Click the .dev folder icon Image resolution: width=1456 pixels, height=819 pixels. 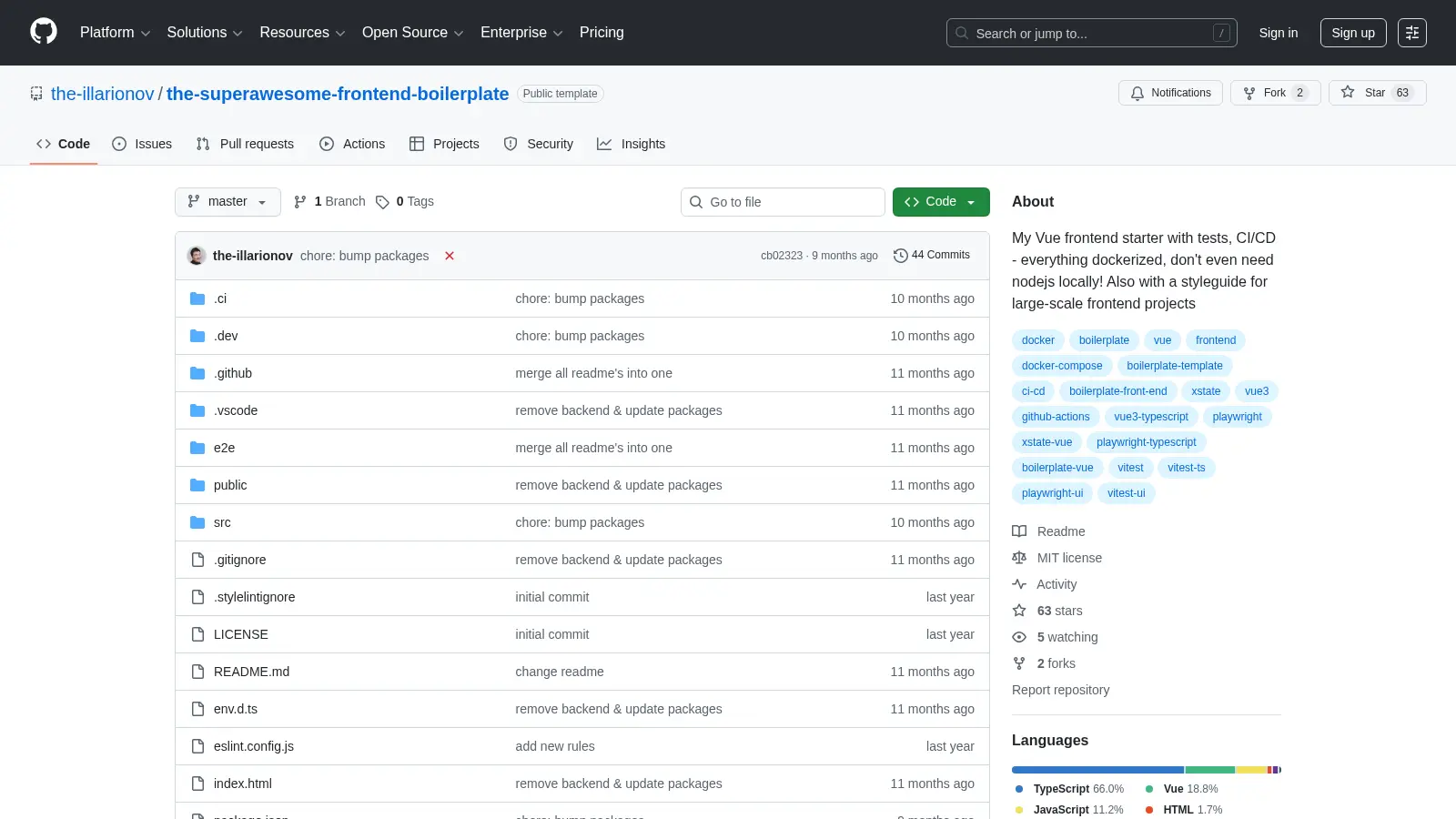tap(197, 336)
